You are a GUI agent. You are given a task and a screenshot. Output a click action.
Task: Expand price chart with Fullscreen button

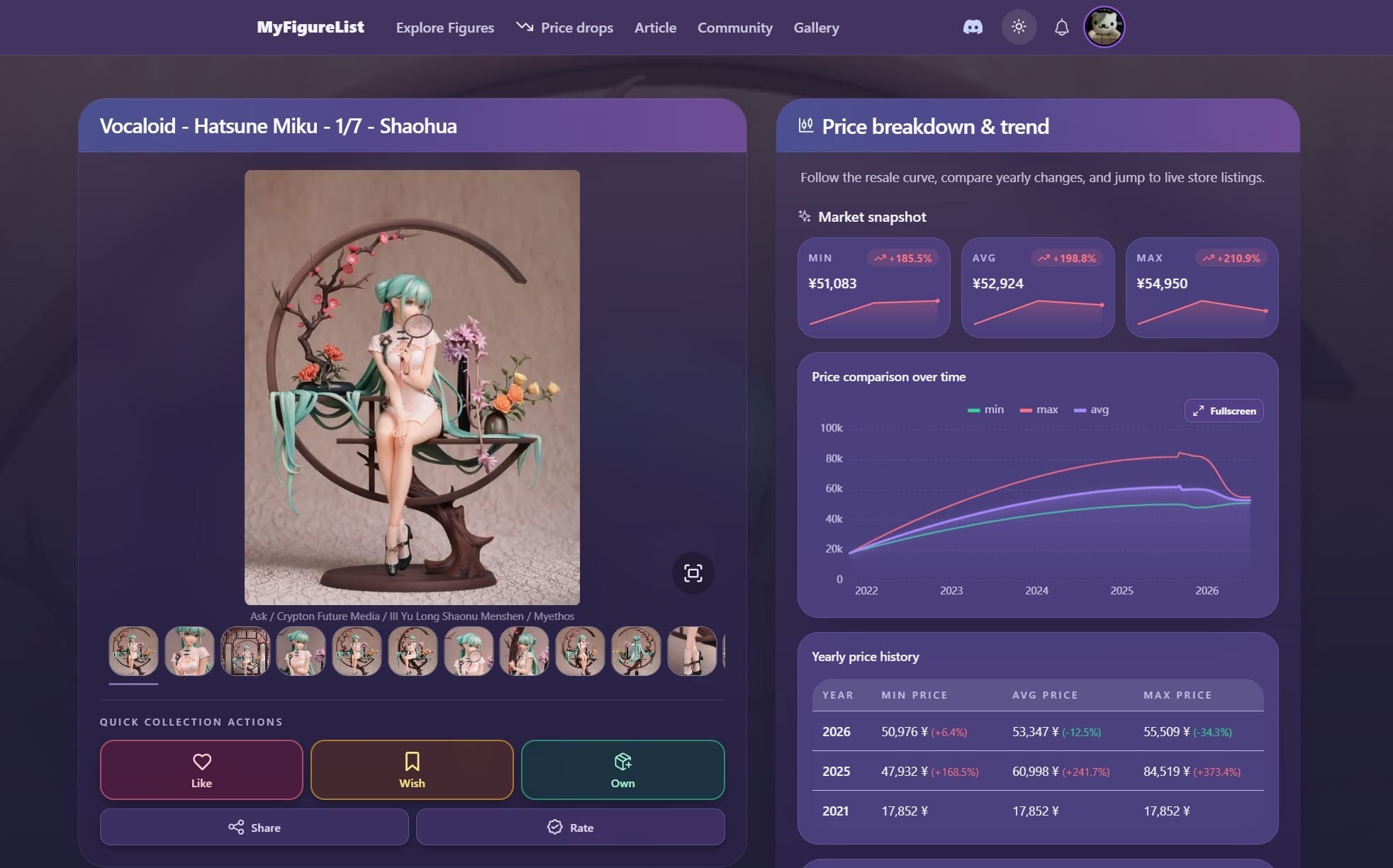click(x=1224, y=411)
